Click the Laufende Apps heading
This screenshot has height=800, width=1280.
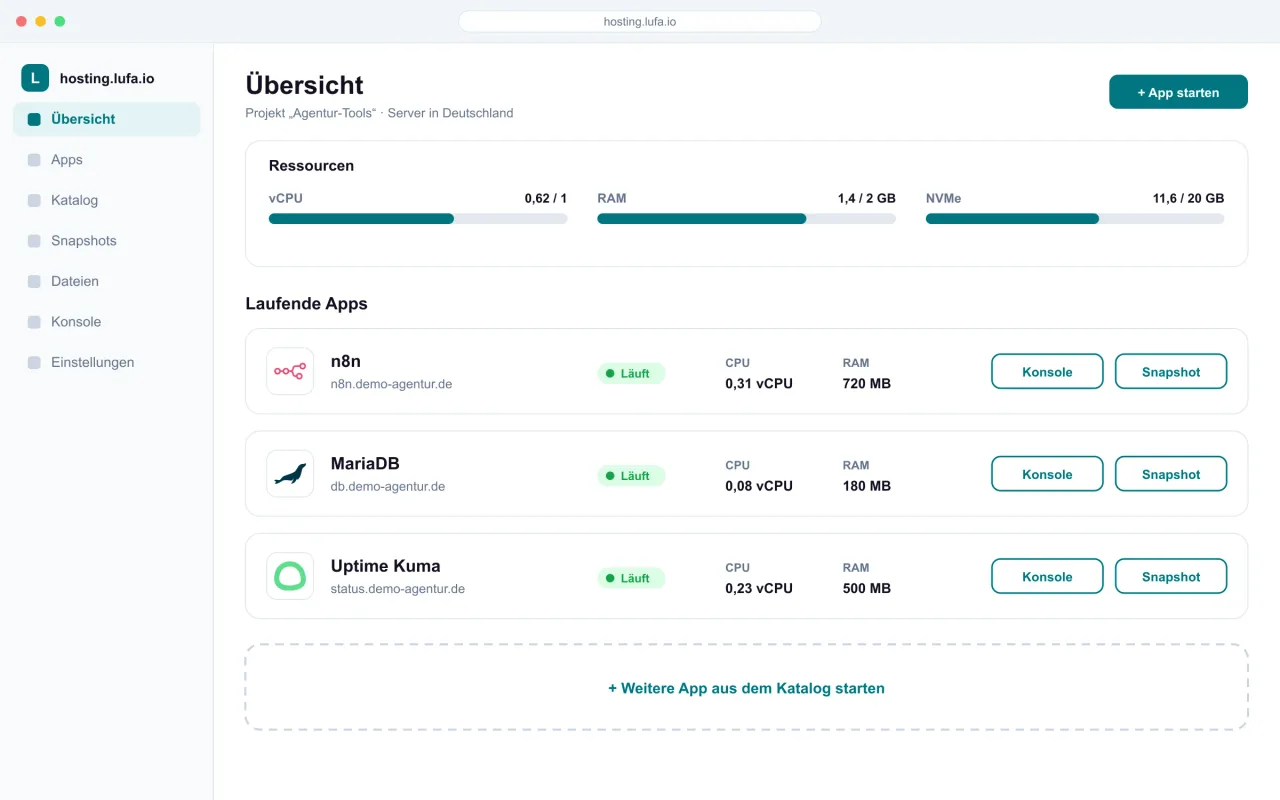(x=307, y=304)
